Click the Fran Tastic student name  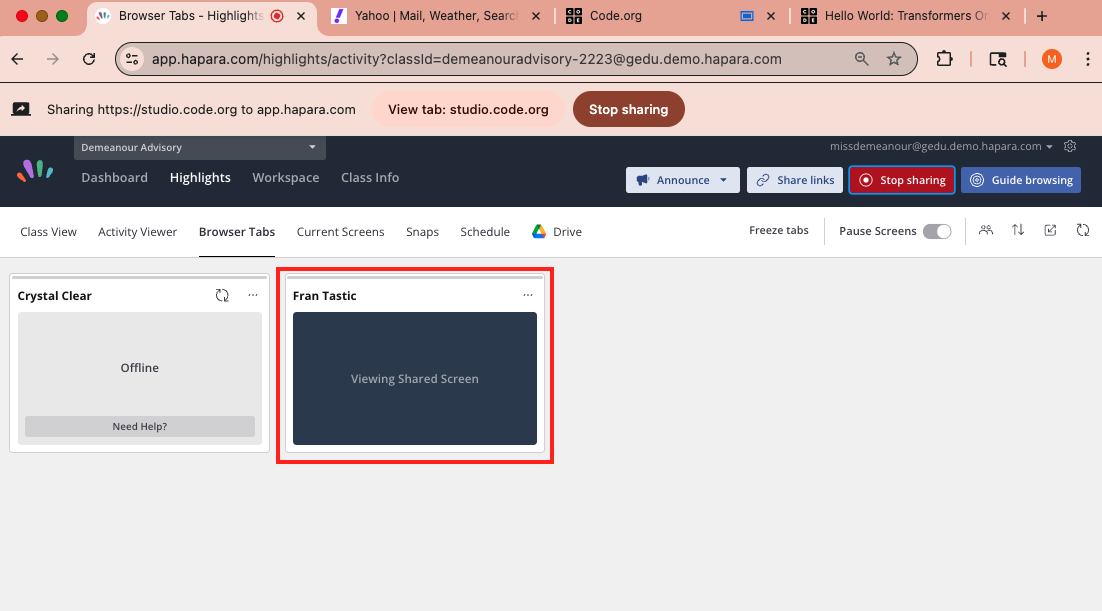325,295
